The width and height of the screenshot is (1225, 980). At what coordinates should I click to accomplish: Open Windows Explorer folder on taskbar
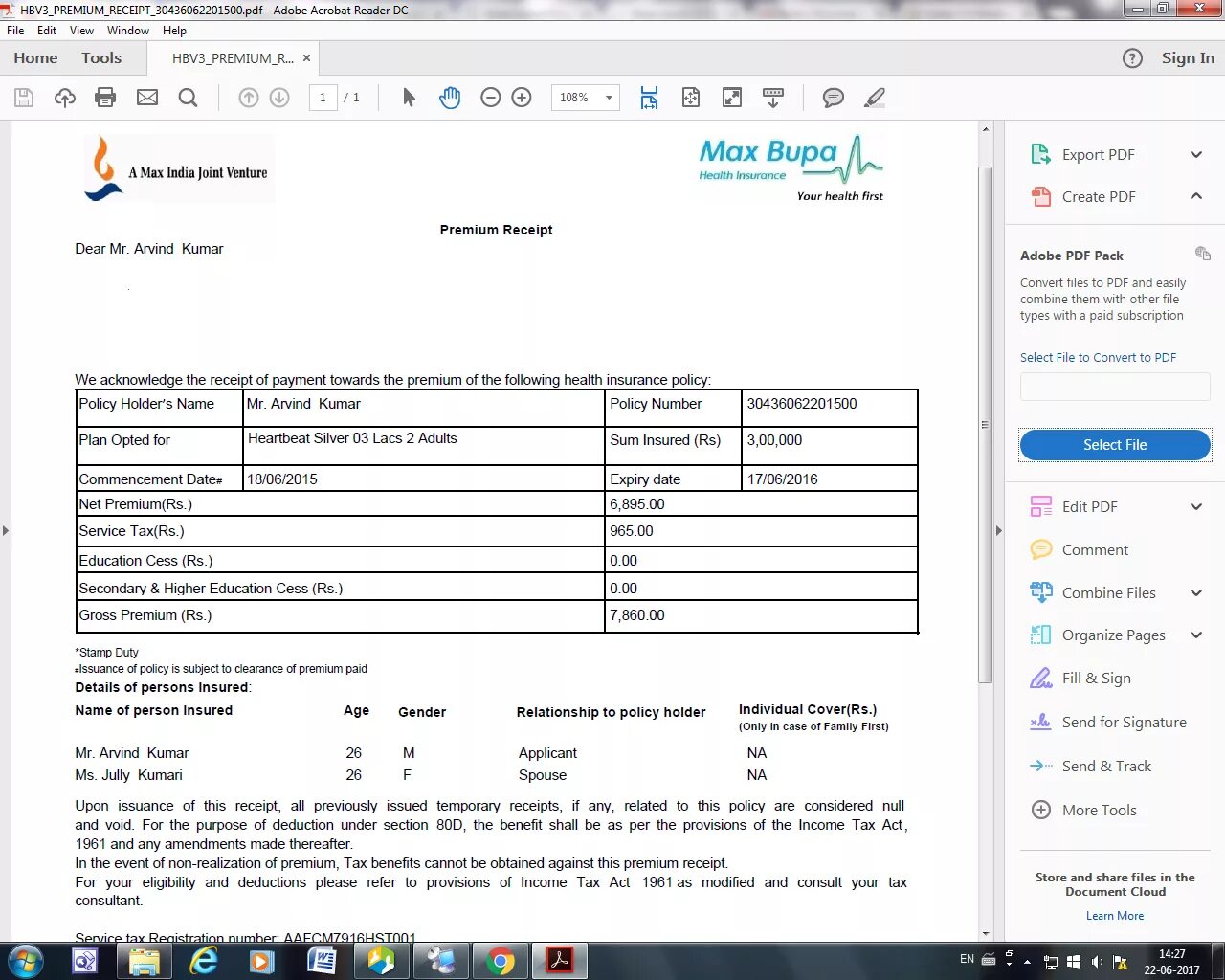click(144, 961)
